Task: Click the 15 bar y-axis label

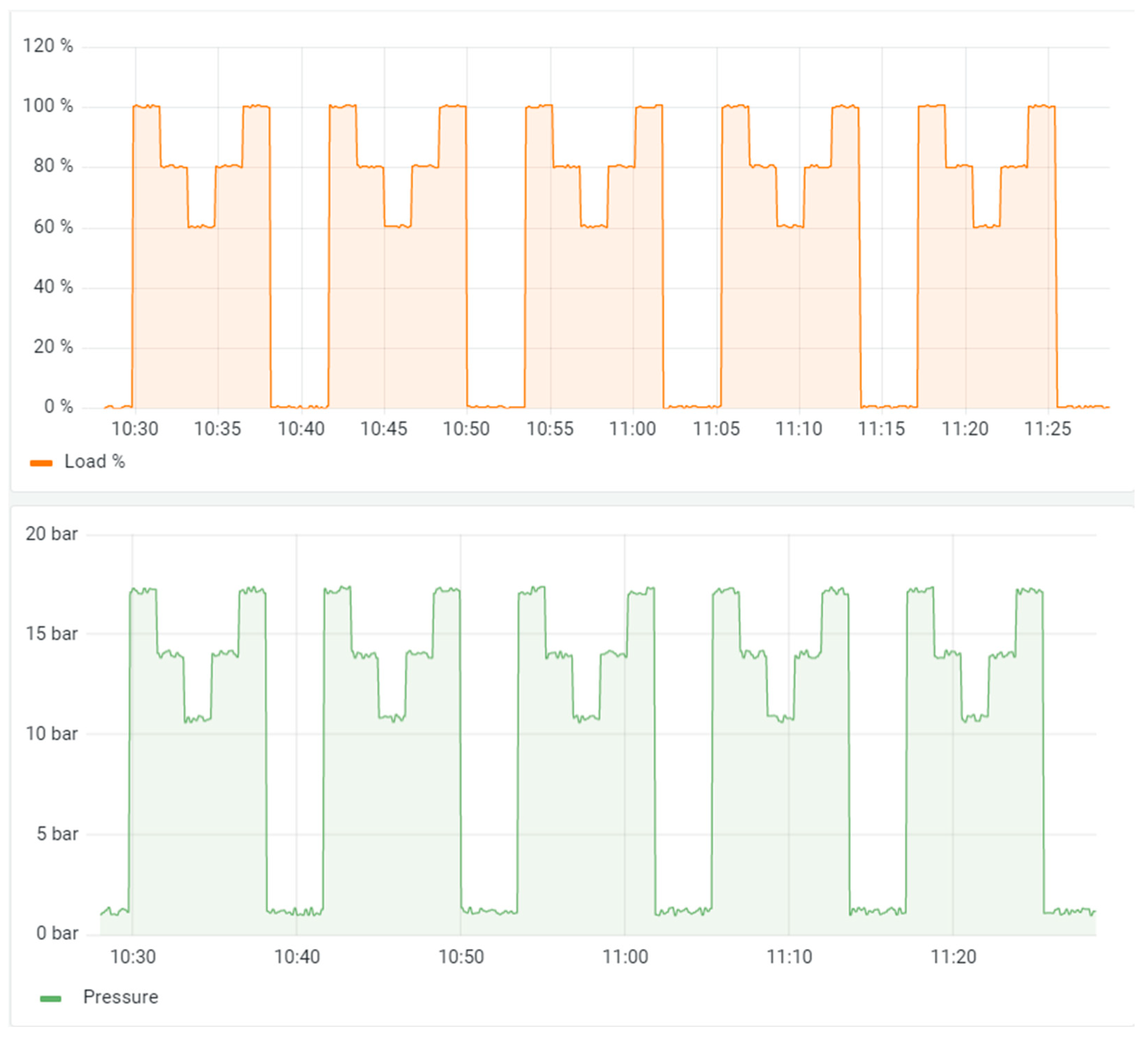Action: coord(51,634)
